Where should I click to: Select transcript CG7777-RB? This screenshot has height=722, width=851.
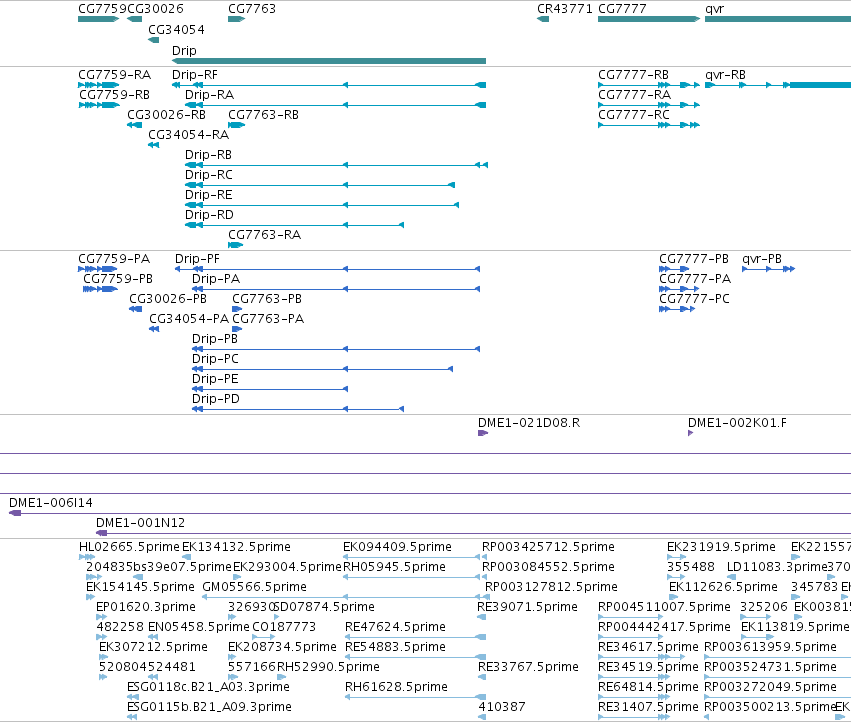633,74
